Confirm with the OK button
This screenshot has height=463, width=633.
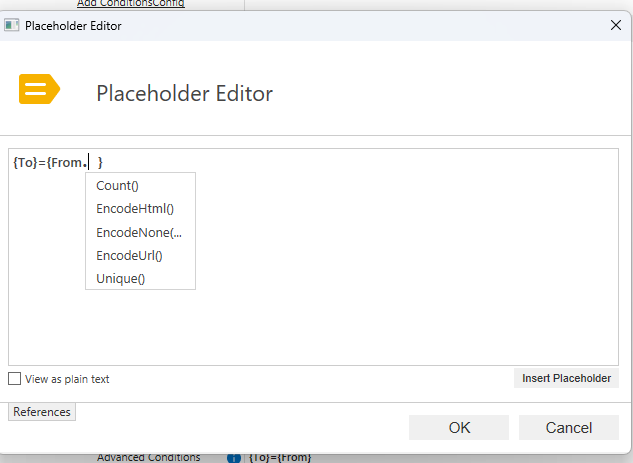pos(459,427)
